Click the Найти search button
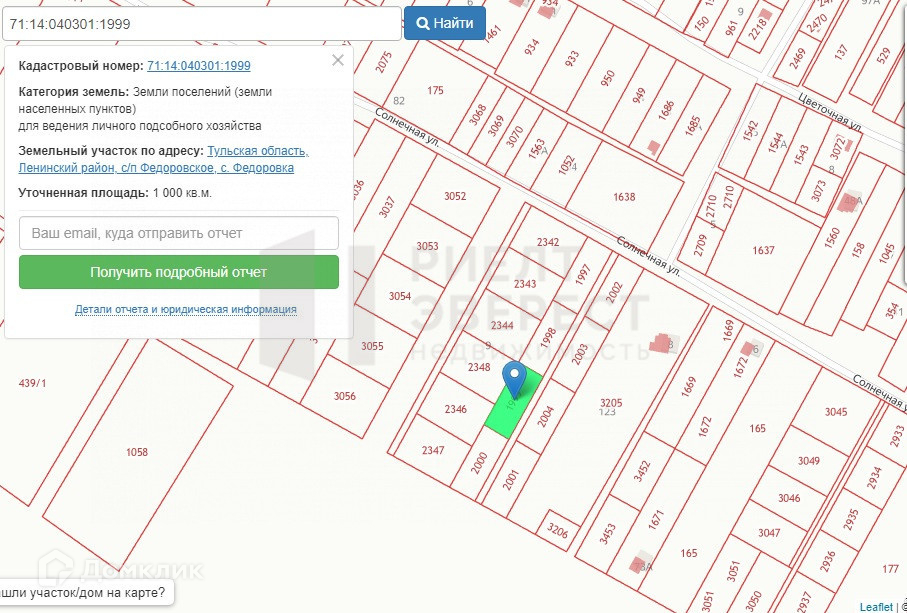907x613 pixels. (x=444, y=24)
